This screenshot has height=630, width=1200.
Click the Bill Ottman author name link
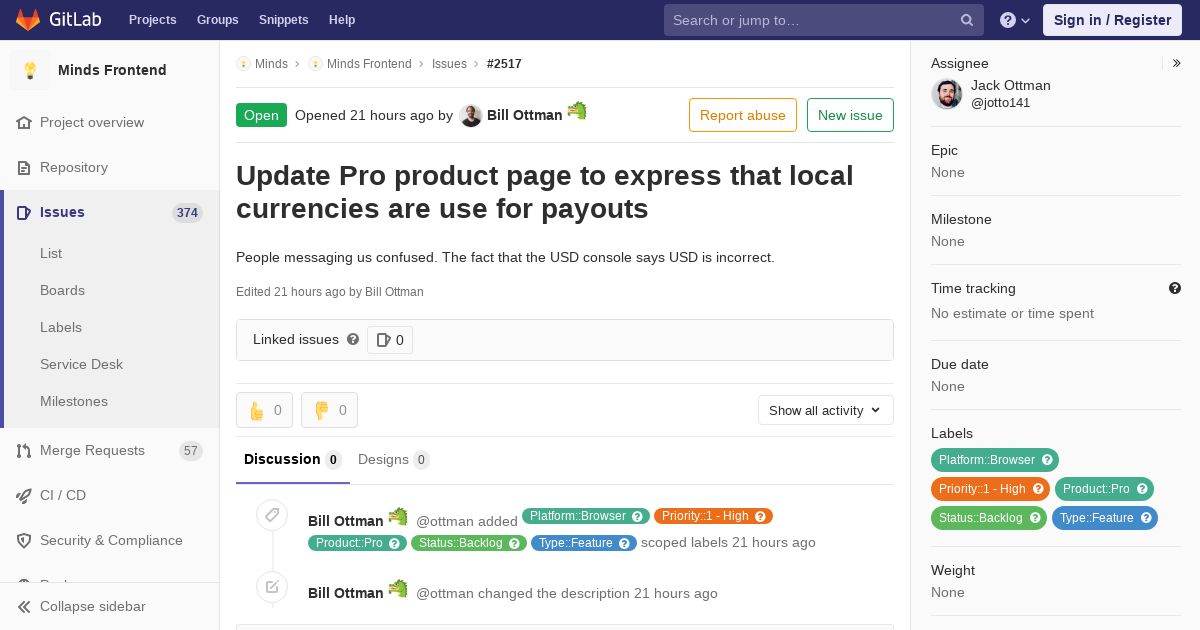(x=524, y=115)
